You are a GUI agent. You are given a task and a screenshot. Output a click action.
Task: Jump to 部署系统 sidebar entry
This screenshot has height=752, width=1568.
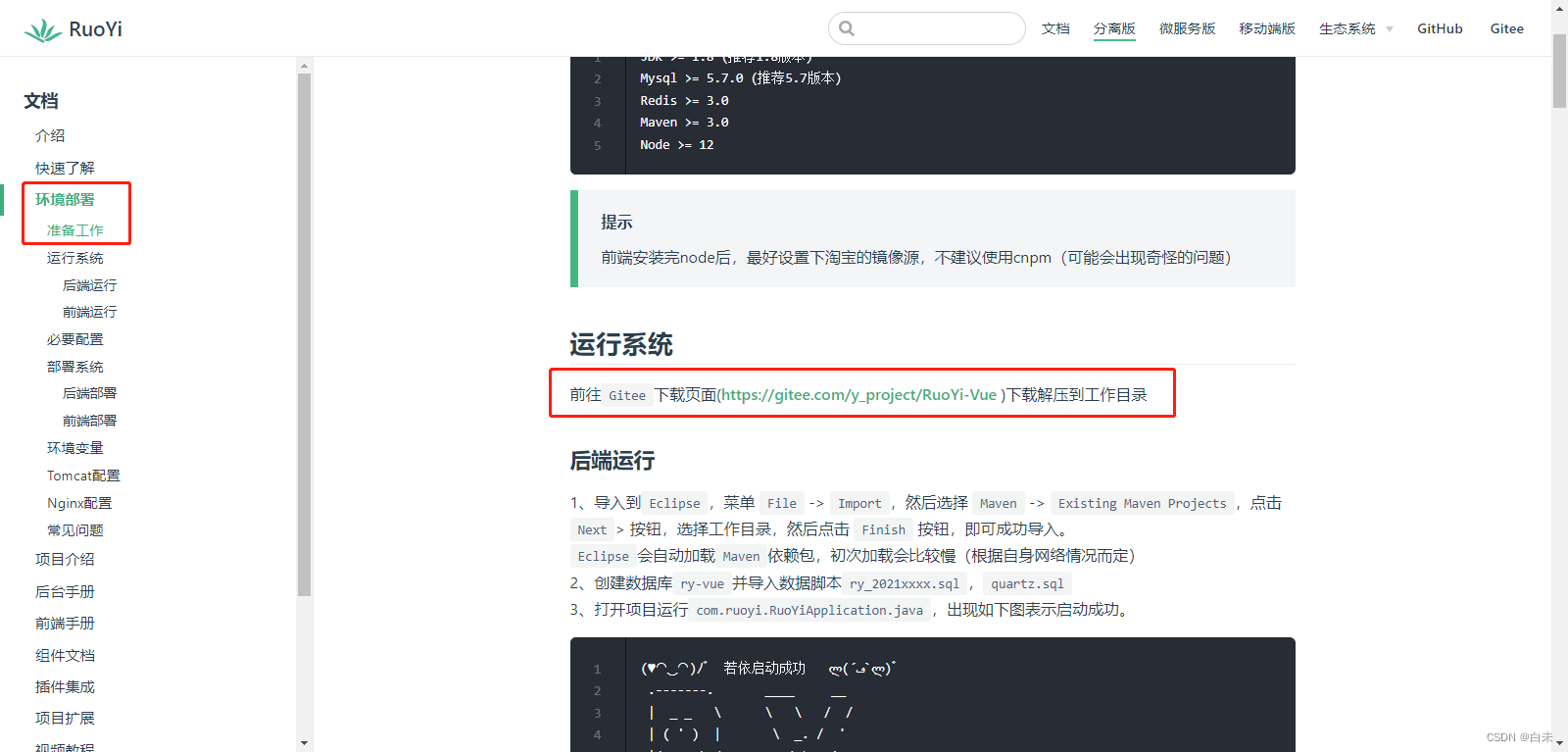[x=74, y=367]
